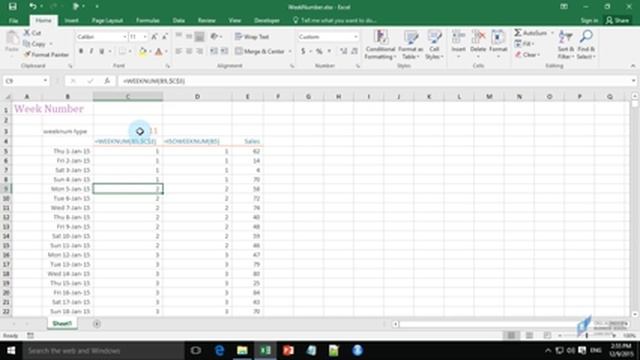Switch to the Page Layout tab
The image size is (640, 360).
click(x=107, y=20)
